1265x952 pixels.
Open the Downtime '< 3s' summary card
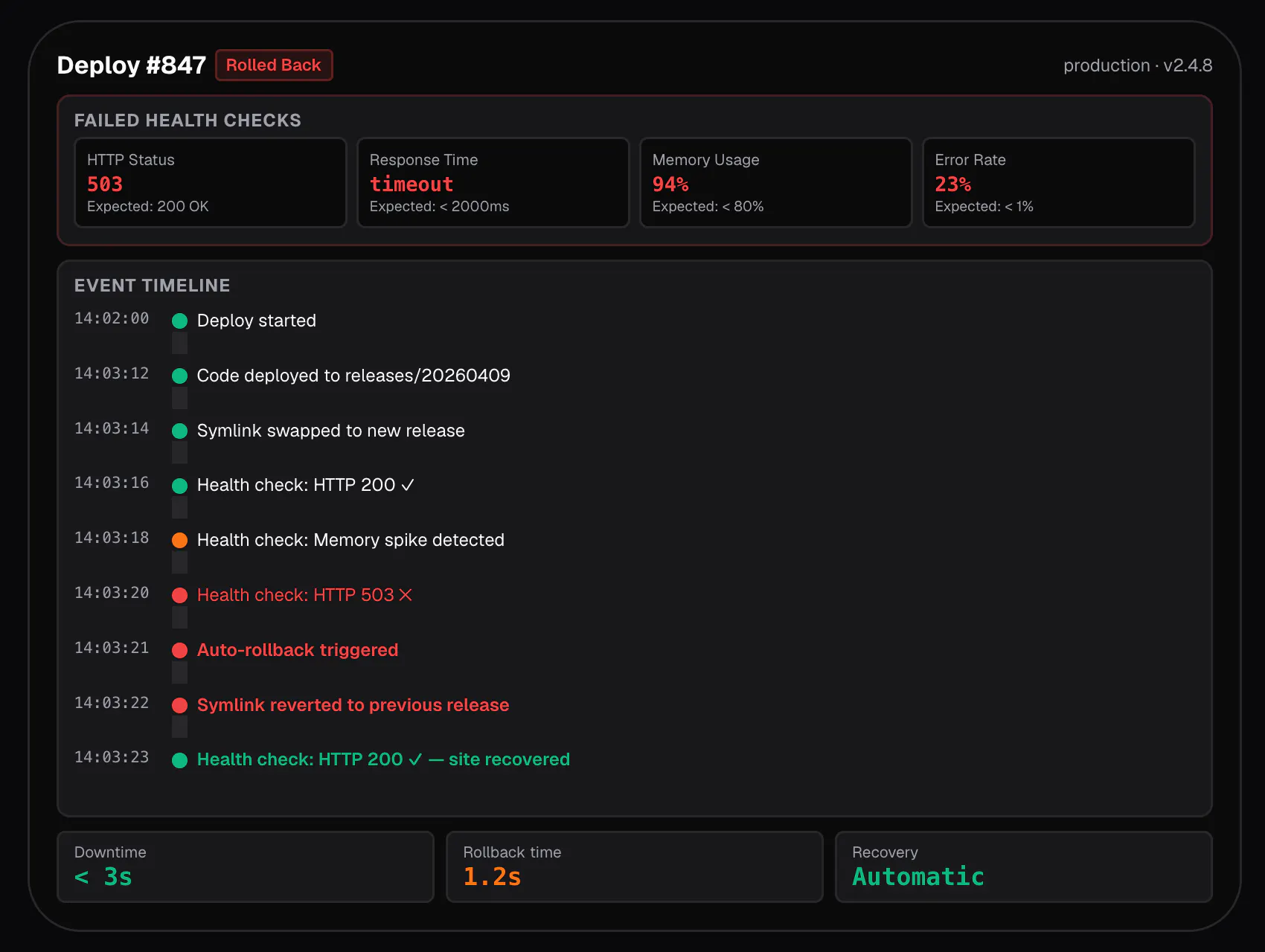pyautogui.click(x=246, y=866)
